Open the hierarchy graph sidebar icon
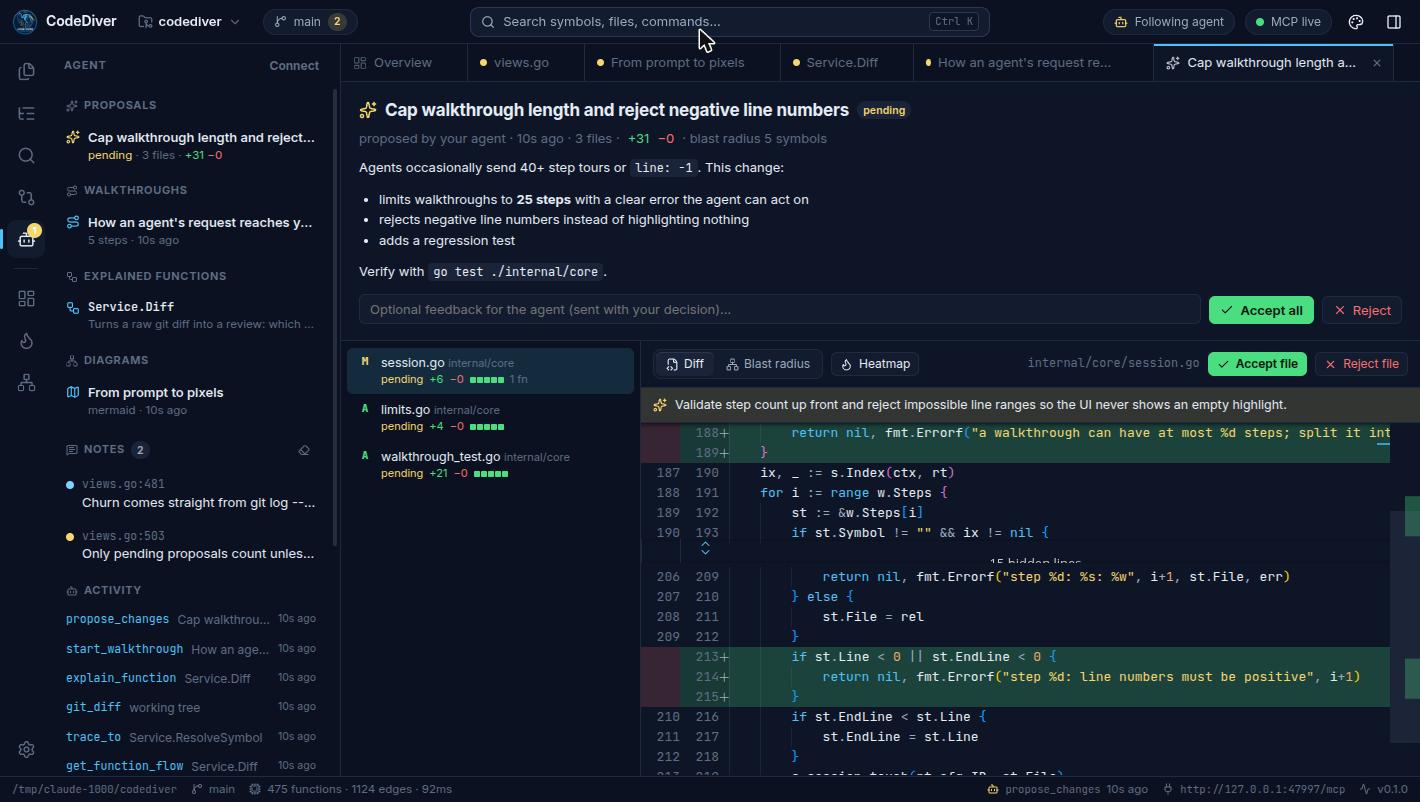 coord(27,383)
